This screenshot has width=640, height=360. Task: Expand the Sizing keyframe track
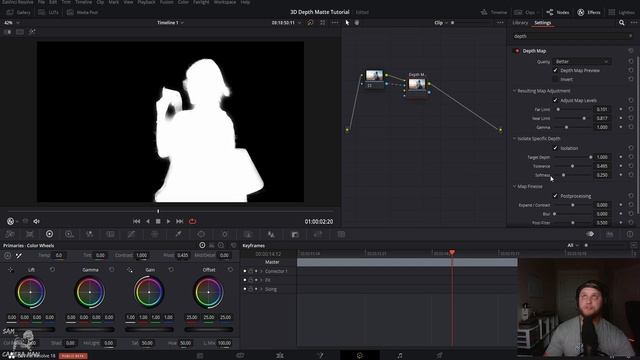pyautogui.click(x=261, y=289)
